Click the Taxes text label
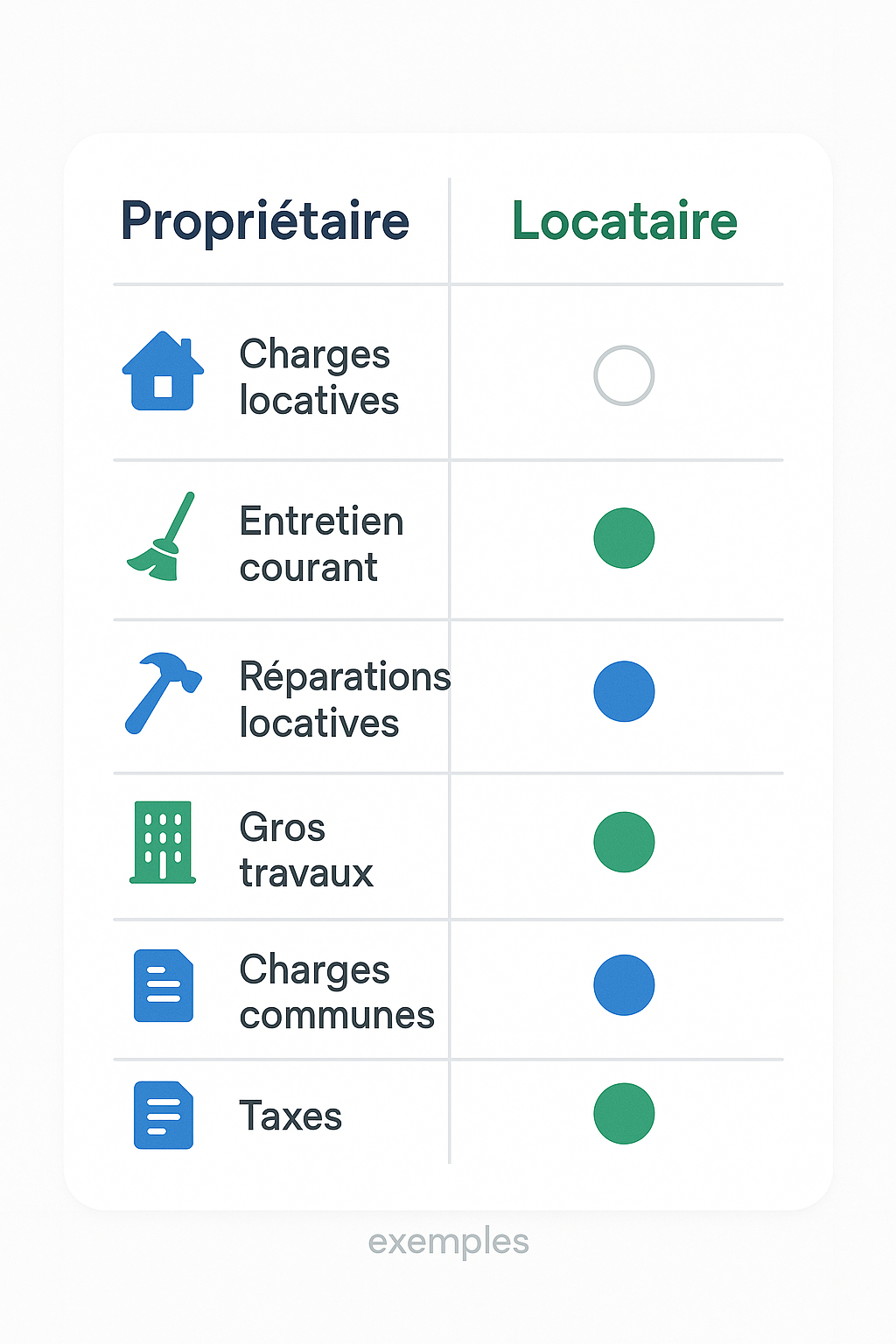 [290, 1116]
